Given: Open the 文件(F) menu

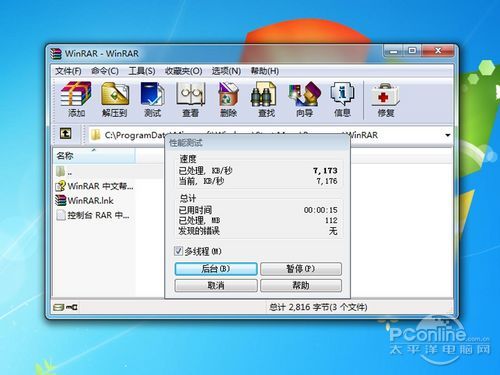Looking at the screenshot, I should [x=68, y=71].
